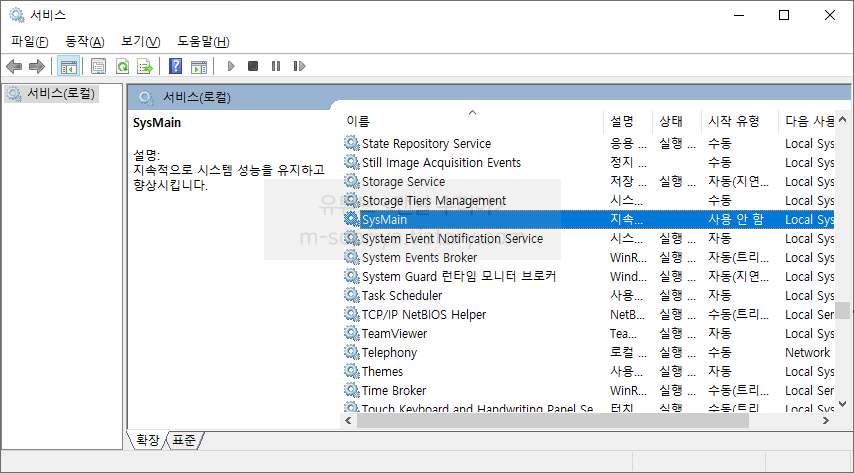The image size is (854, 473).
Task: Select the Storage Tiers Management row
Action: click(589, 201)
